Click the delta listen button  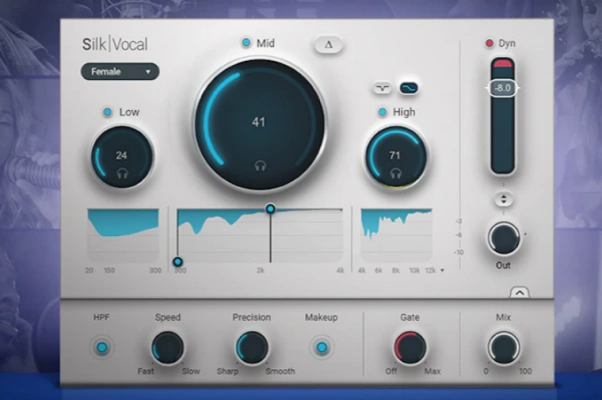point(329,45)
